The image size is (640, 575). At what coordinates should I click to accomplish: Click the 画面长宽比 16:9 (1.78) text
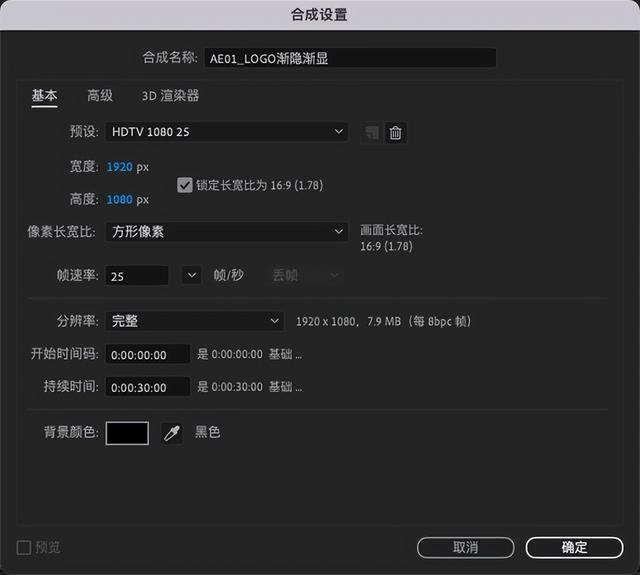click(x=391, y=238)
